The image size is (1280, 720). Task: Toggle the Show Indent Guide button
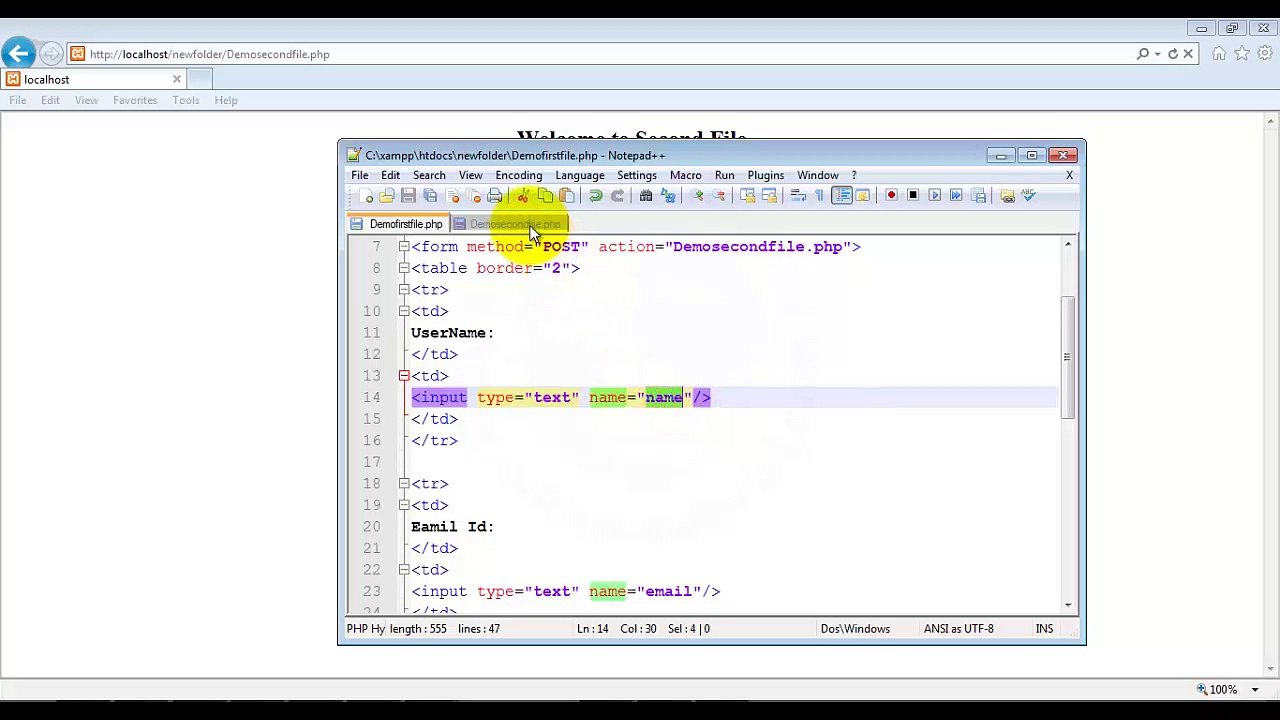tap(844, 196)
